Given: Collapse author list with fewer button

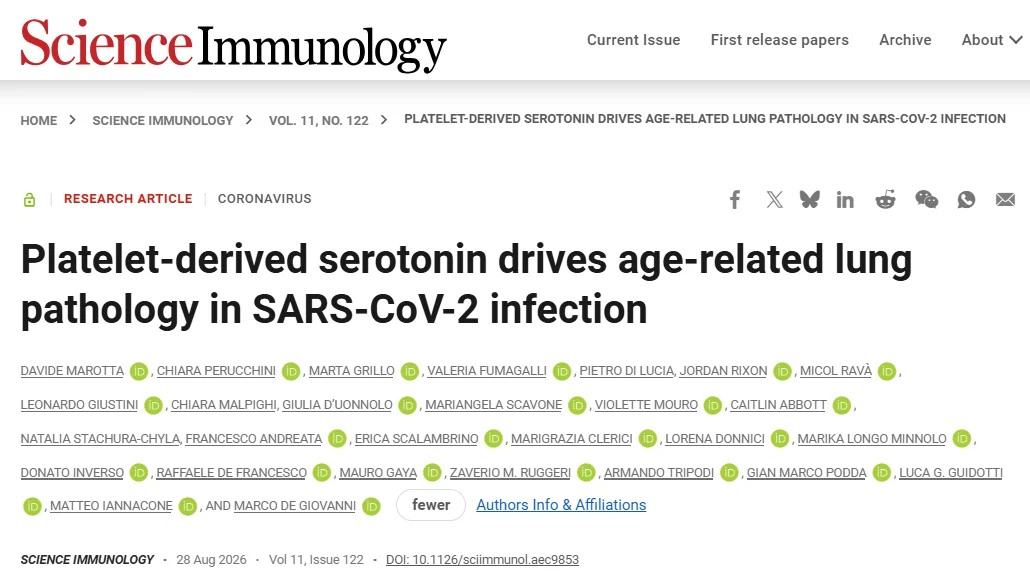Looking at the screenshot, I should [x=431, y=505].
